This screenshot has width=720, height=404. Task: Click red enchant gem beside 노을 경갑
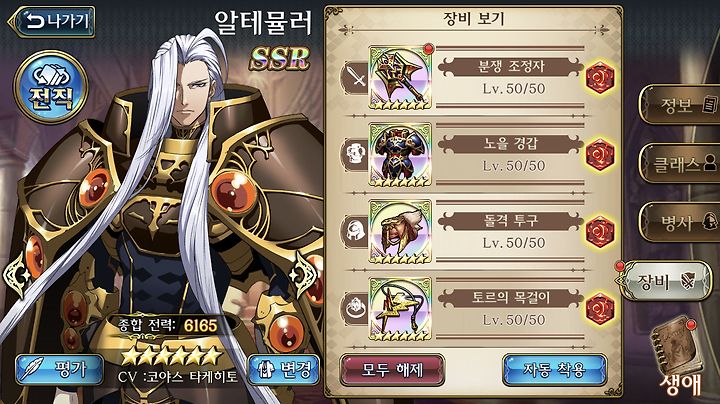coord(600,156)
